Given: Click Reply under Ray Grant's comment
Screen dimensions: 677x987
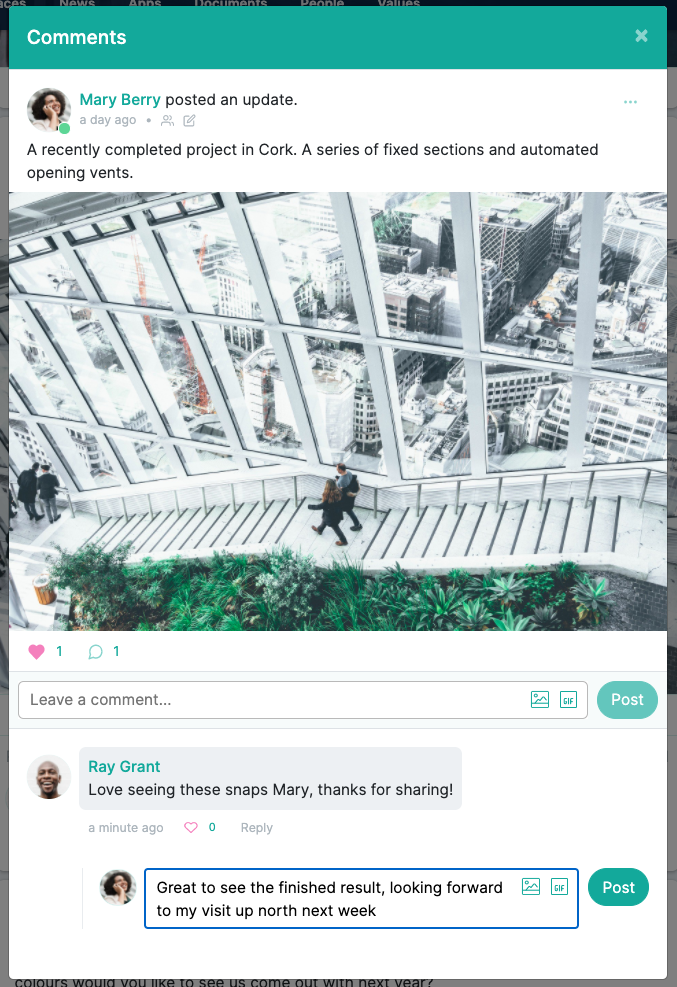Looking at the screenshot, I should click(257, 827).
